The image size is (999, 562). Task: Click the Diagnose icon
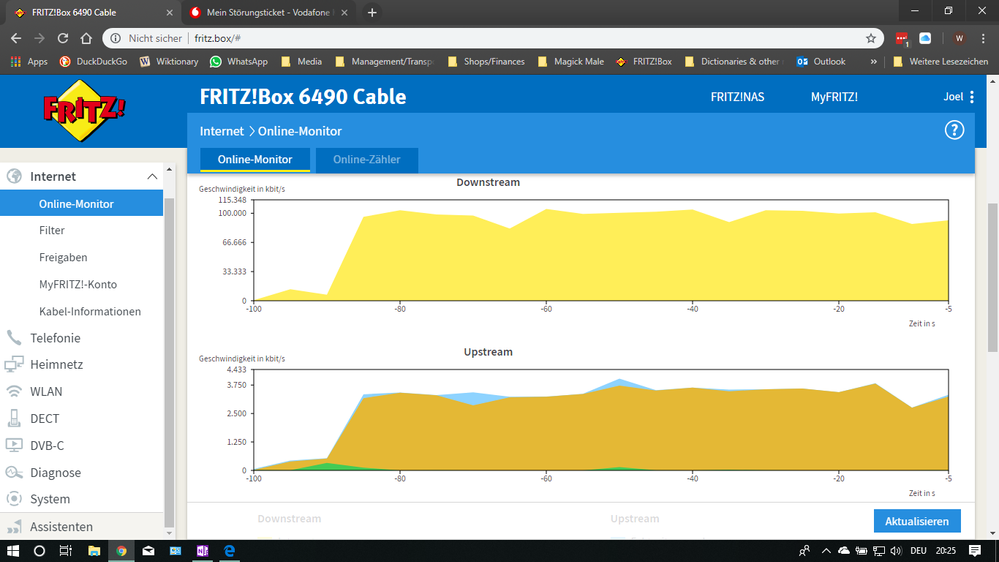point(14,472)
